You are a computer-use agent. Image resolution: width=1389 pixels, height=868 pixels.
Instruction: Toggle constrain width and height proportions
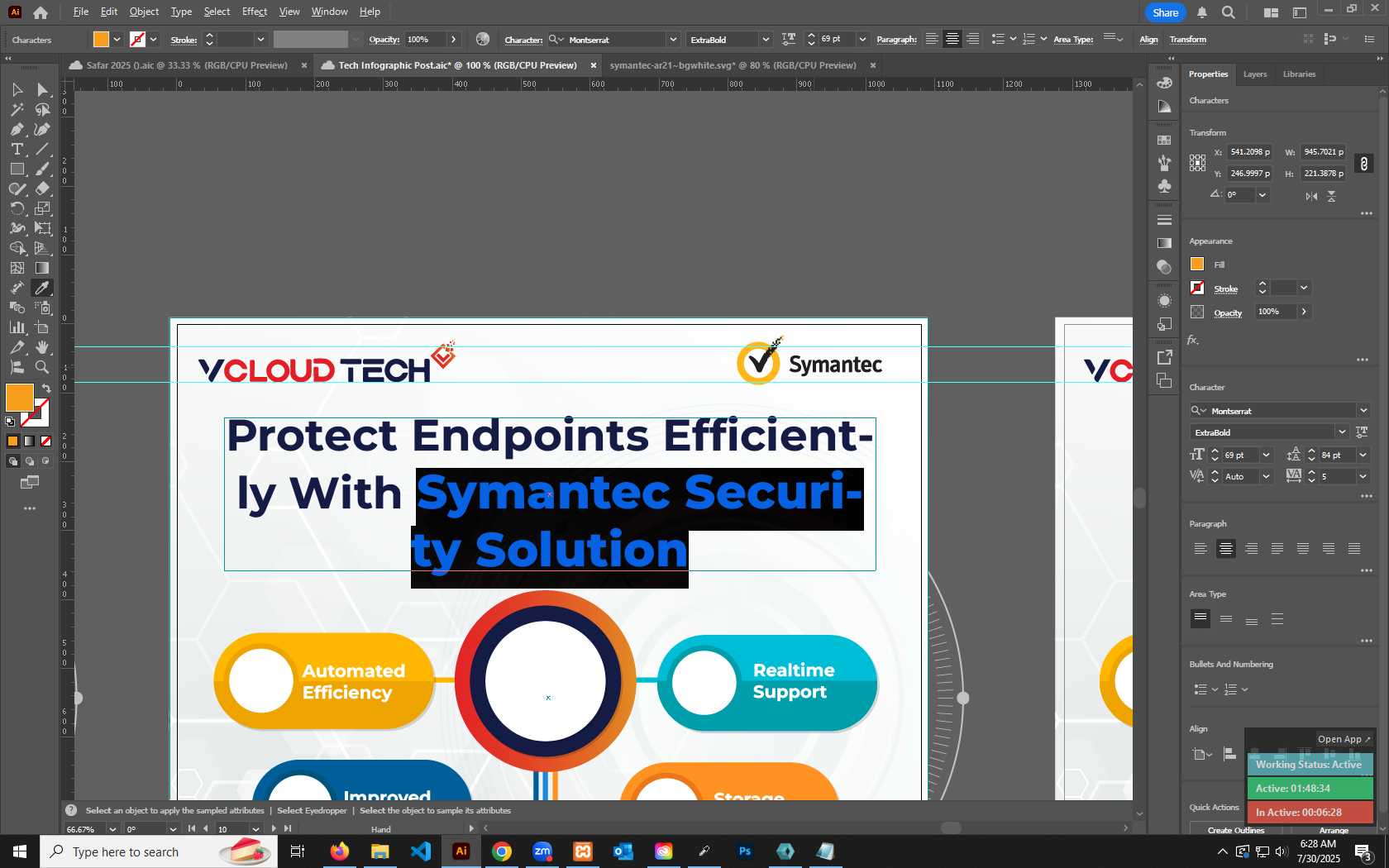click(x=1364, y=164)
